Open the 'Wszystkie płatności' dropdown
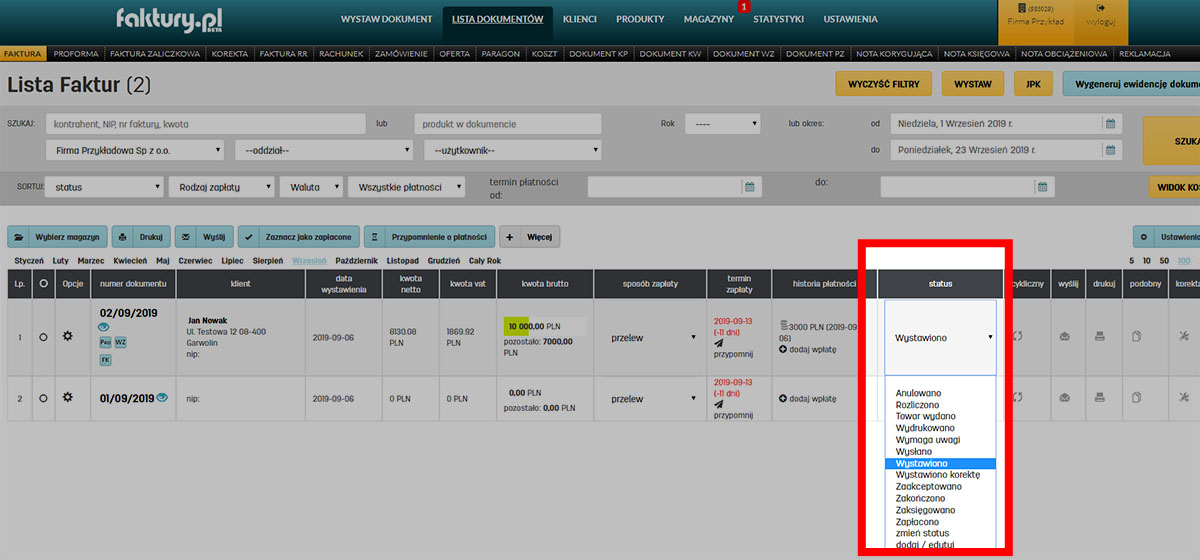1200x560 pixels. (407, 187)
